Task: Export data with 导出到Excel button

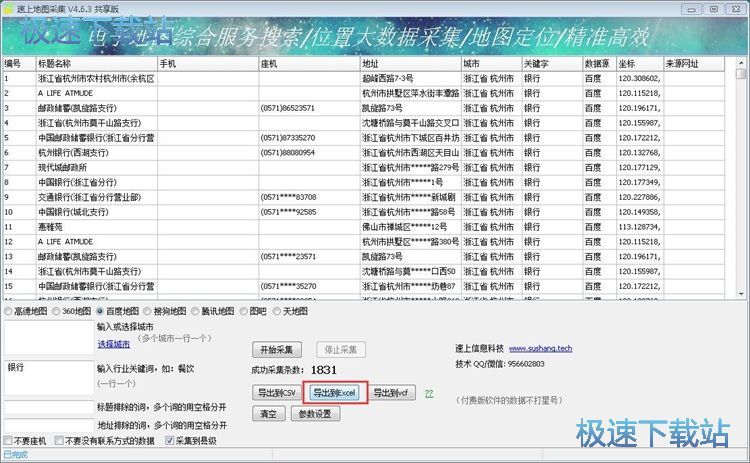Action: (334, 393)
